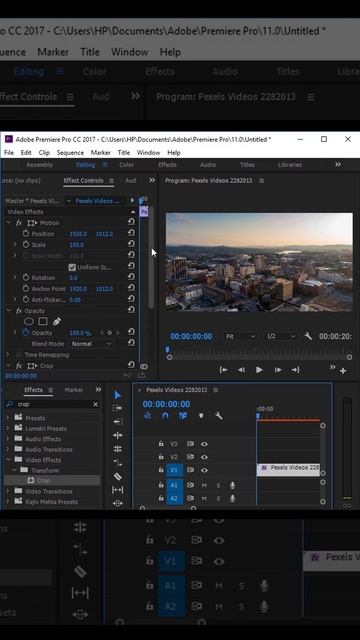
Task: Play the Program monitor video
Action: [x=259, y=370]
